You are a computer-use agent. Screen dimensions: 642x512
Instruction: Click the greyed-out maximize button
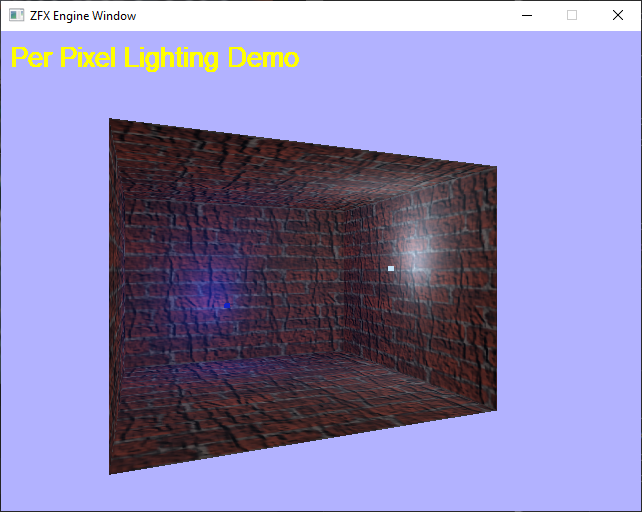(x=572, y=16)
